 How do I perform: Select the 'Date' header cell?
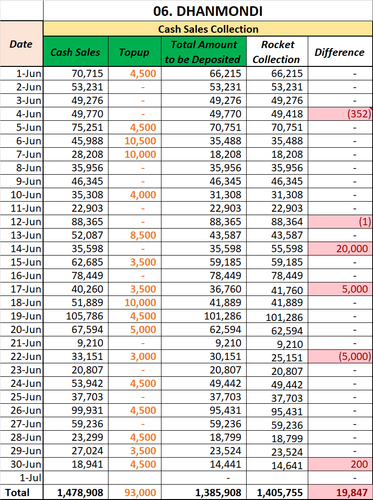point(21,44)
